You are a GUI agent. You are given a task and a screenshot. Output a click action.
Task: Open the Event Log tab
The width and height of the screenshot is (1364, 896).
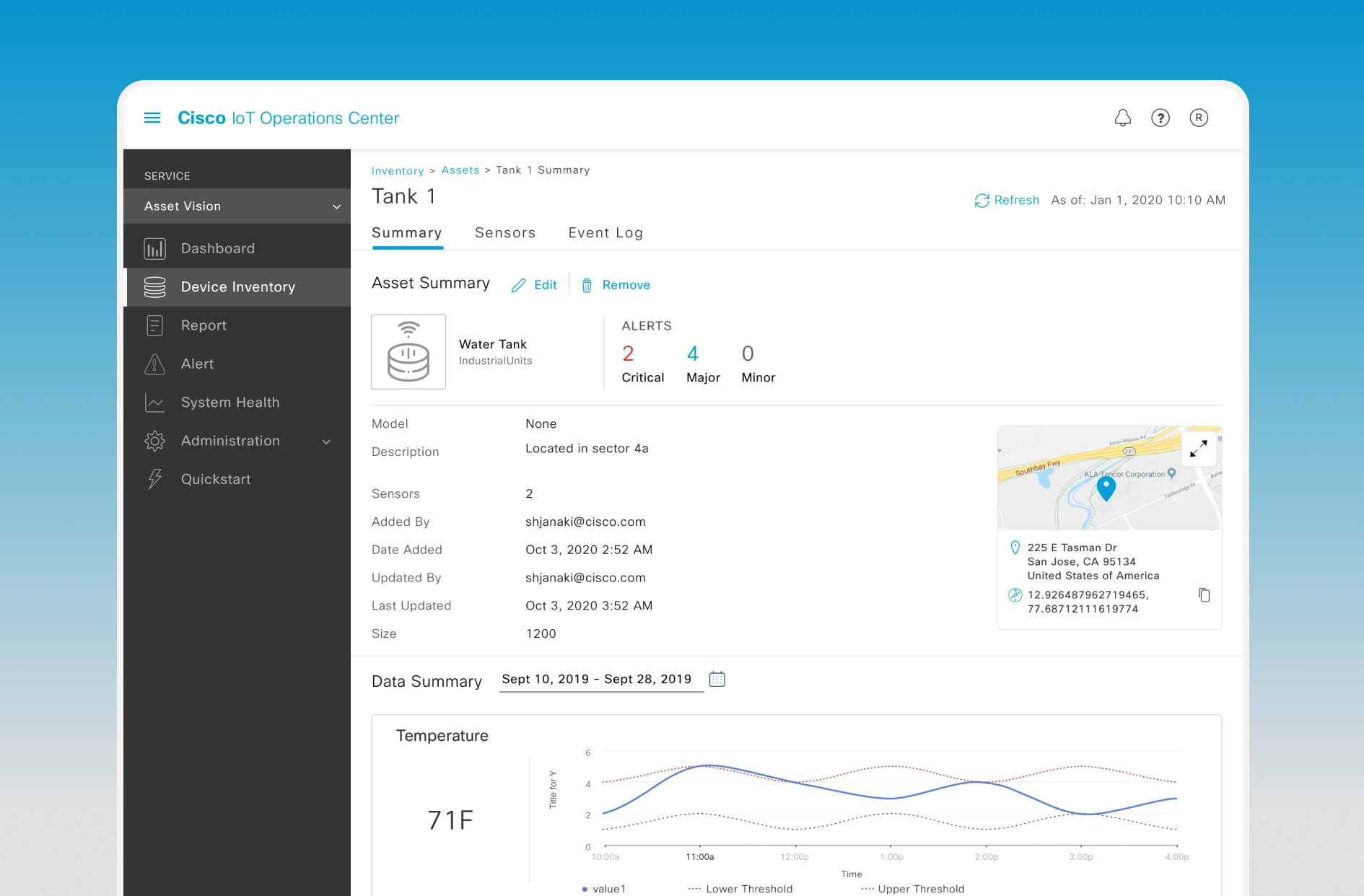(606, 233)
